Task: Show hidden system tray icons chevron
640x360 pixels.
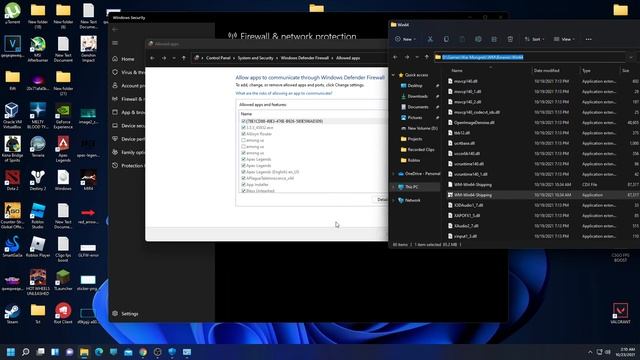Action: click(x=590, y=352)
